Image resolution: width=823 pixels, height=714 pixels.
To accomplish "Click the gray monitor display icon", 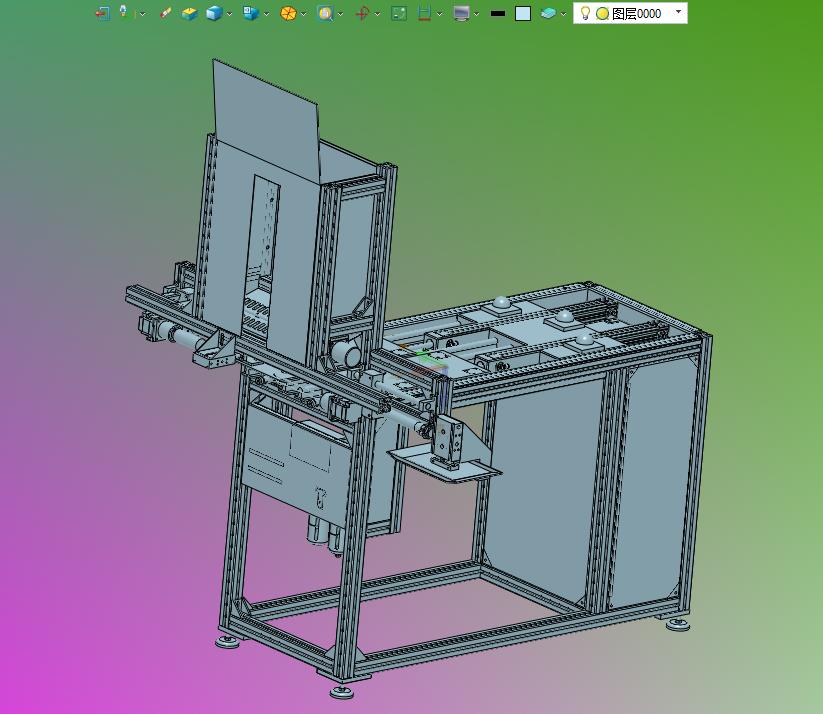I will click(461, 13).
